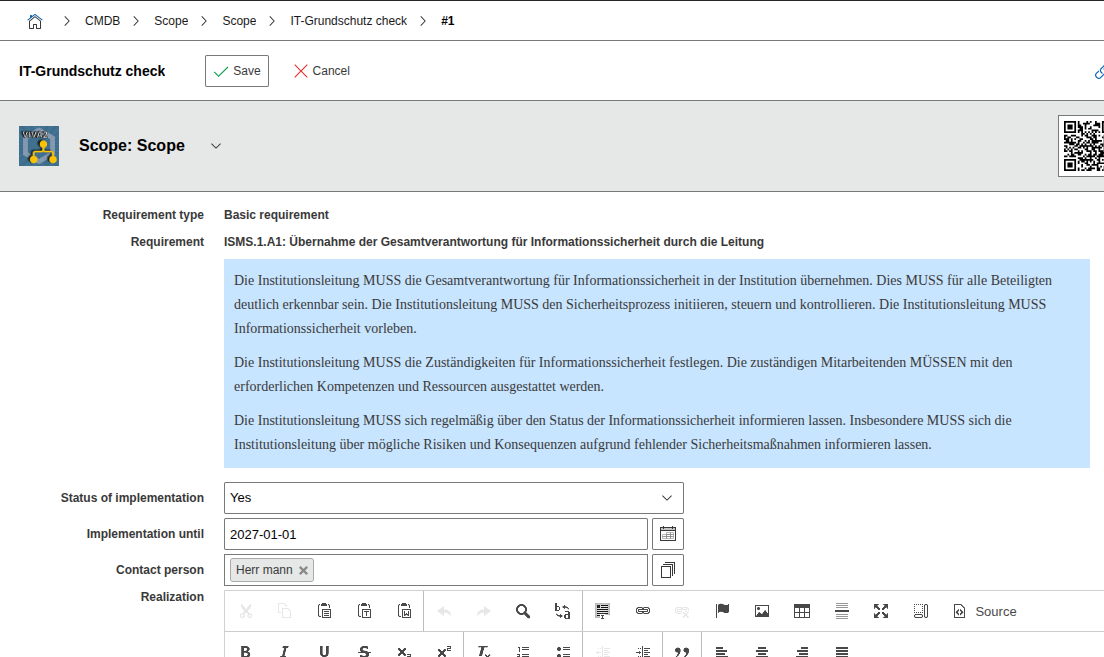The image size is (1104, 657).
Task: Paste from Word in the editor
Action: [x=404, y=611]
